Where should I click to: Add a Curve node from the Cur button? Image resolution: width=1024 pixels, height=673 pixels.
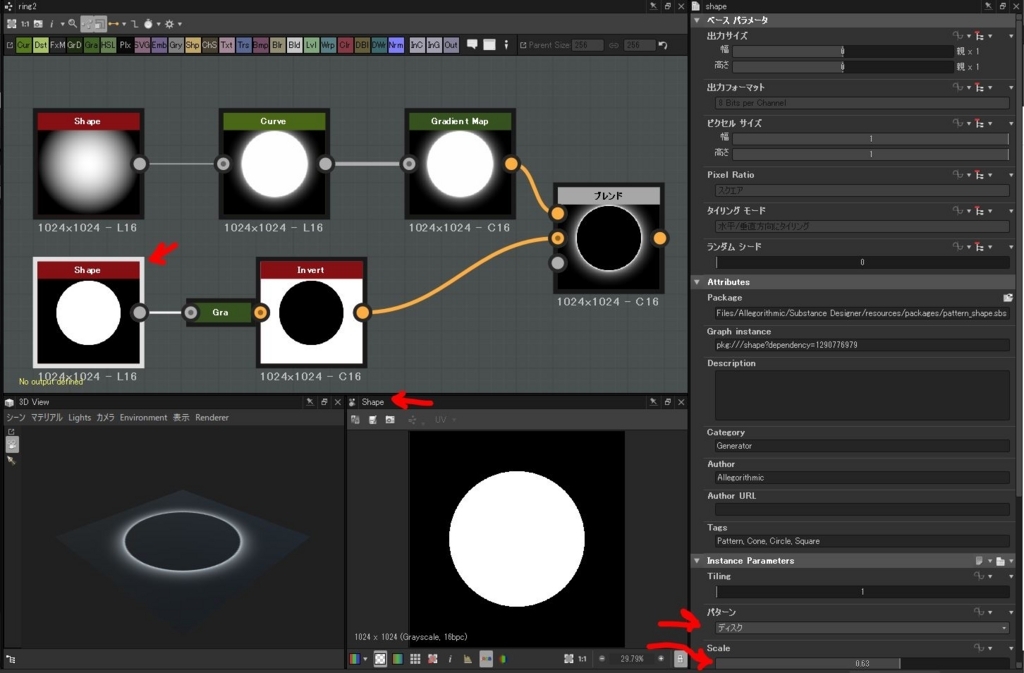click(x=24, y=45)
